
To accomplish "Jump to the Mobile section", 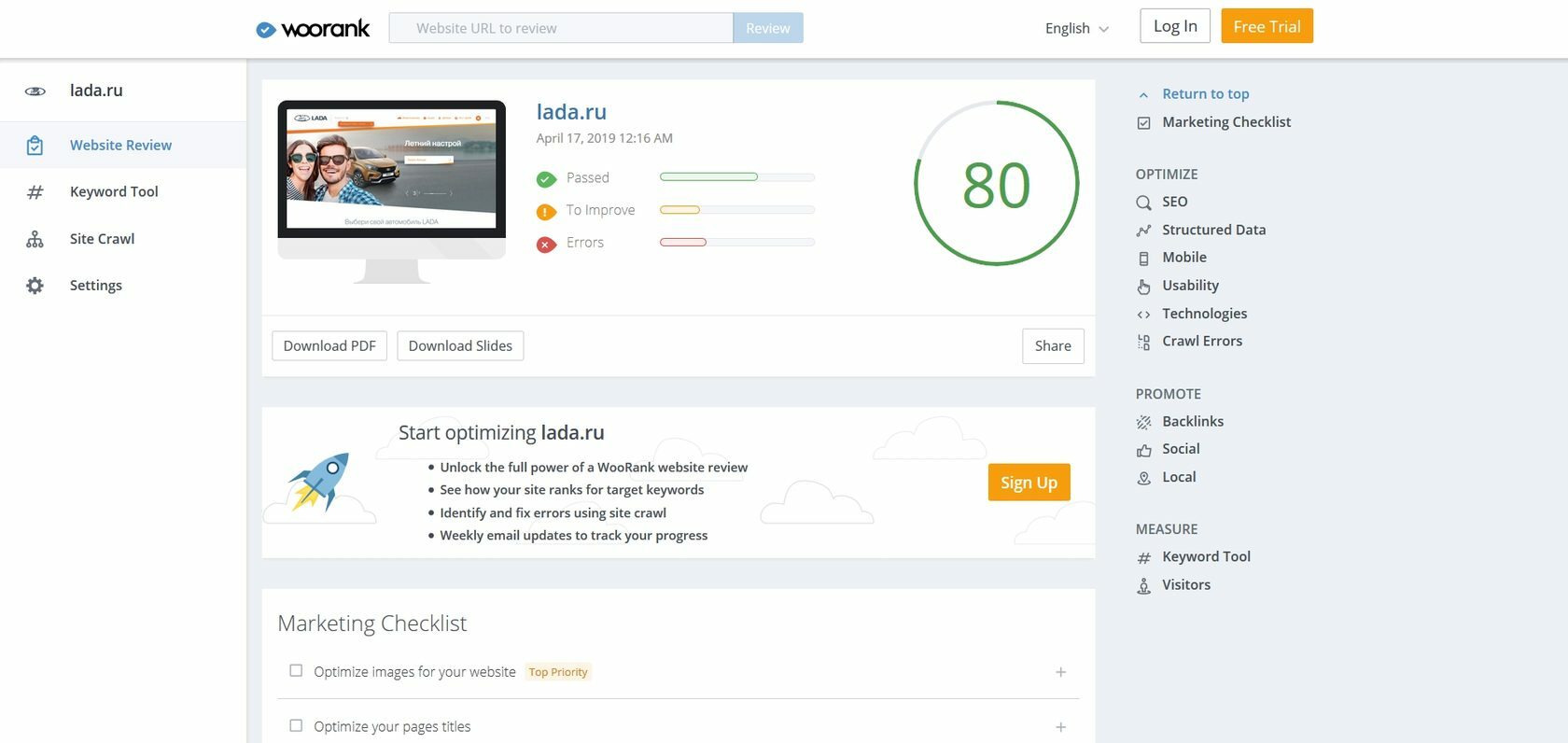I will coord(1184,258).
